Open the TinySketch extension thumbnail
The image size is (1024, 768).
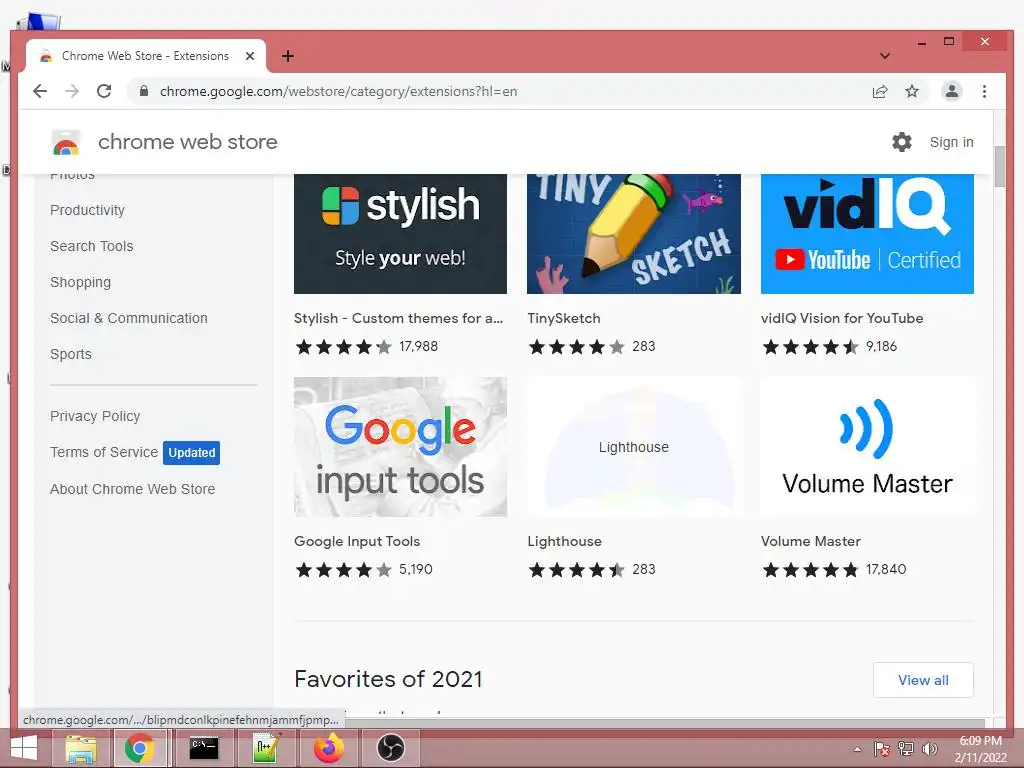coord(633,234)
